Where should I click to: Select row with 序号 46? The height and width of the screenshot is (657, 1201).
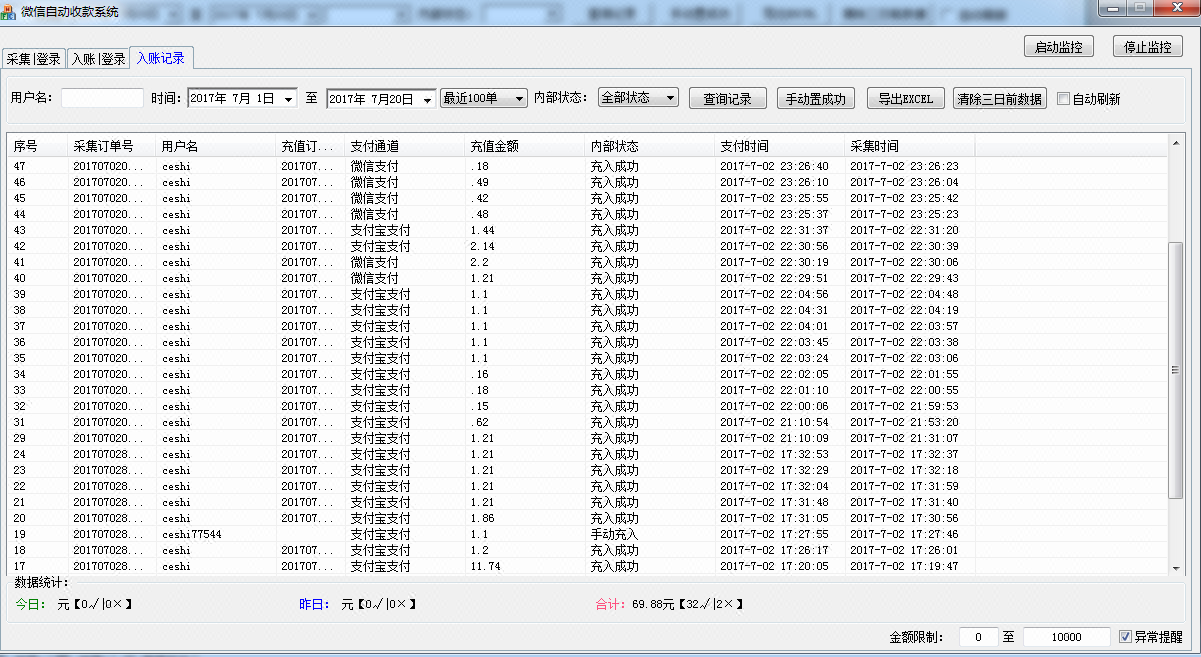pos(588,182)
